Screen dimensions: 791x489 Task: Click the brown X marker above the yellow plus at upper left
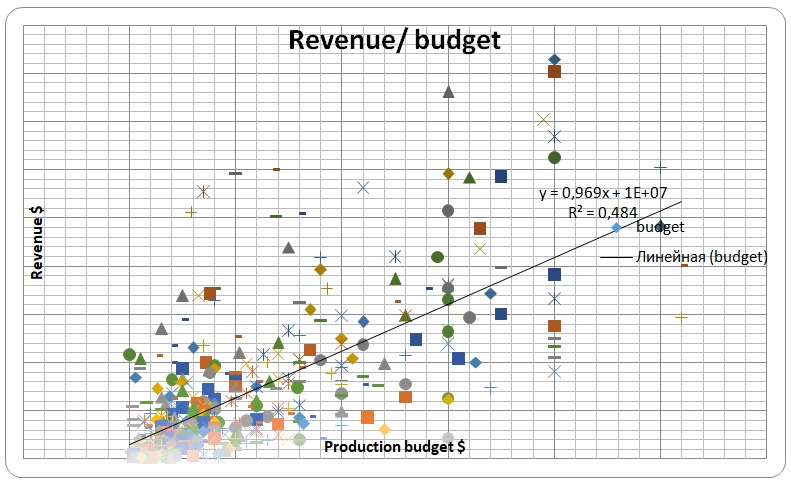tap(203, 191)
